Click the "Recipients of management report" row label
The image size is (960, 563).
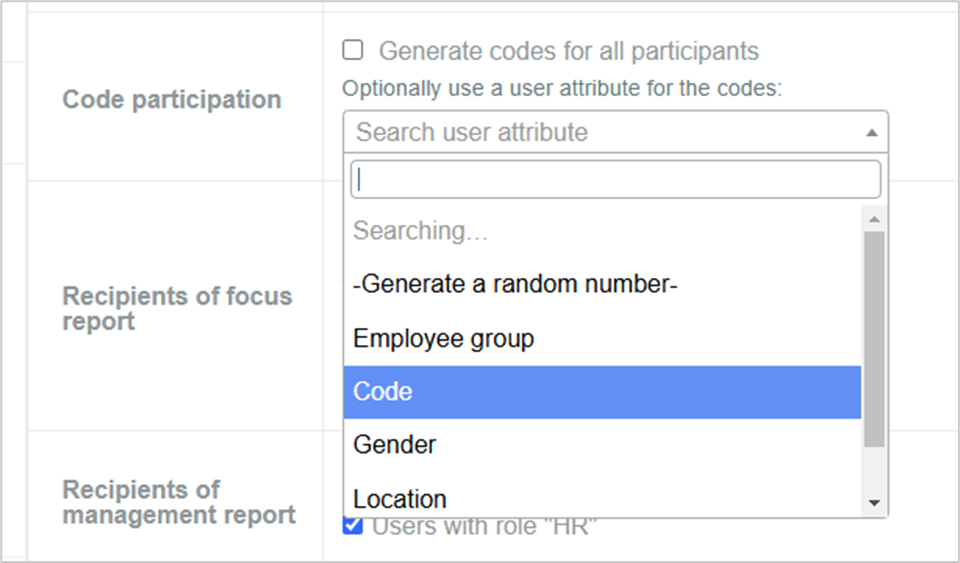(179, 502)
